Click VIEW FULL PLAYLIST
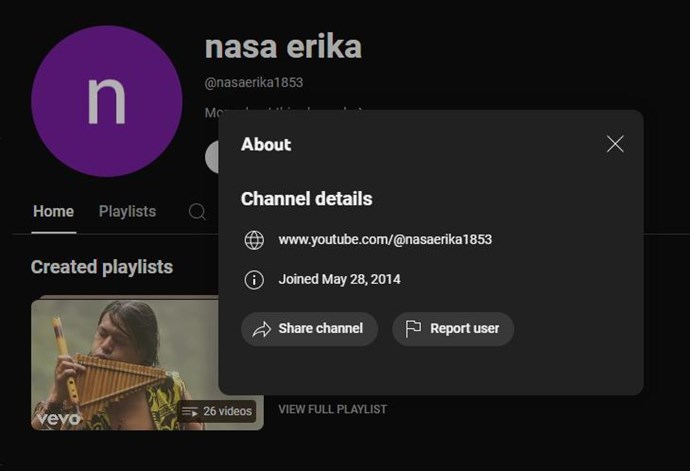 (333, 409)
